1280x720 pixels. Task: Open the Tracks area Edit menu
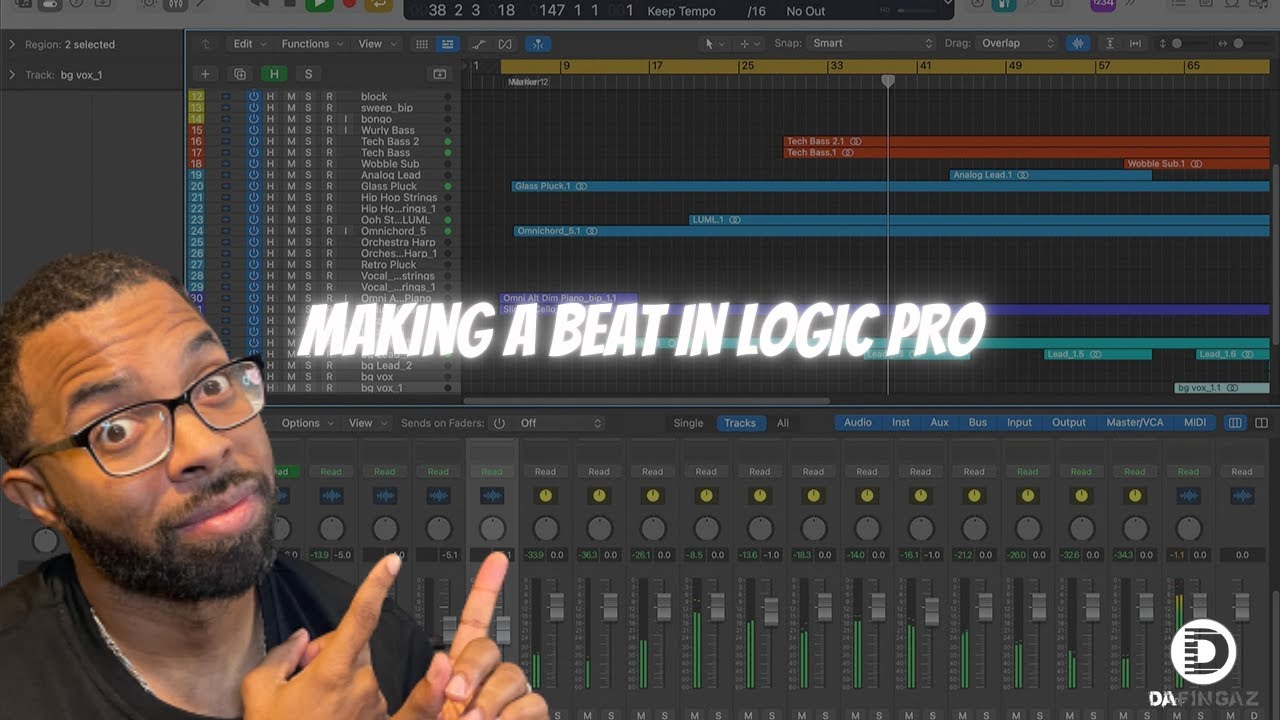[249, 44]
